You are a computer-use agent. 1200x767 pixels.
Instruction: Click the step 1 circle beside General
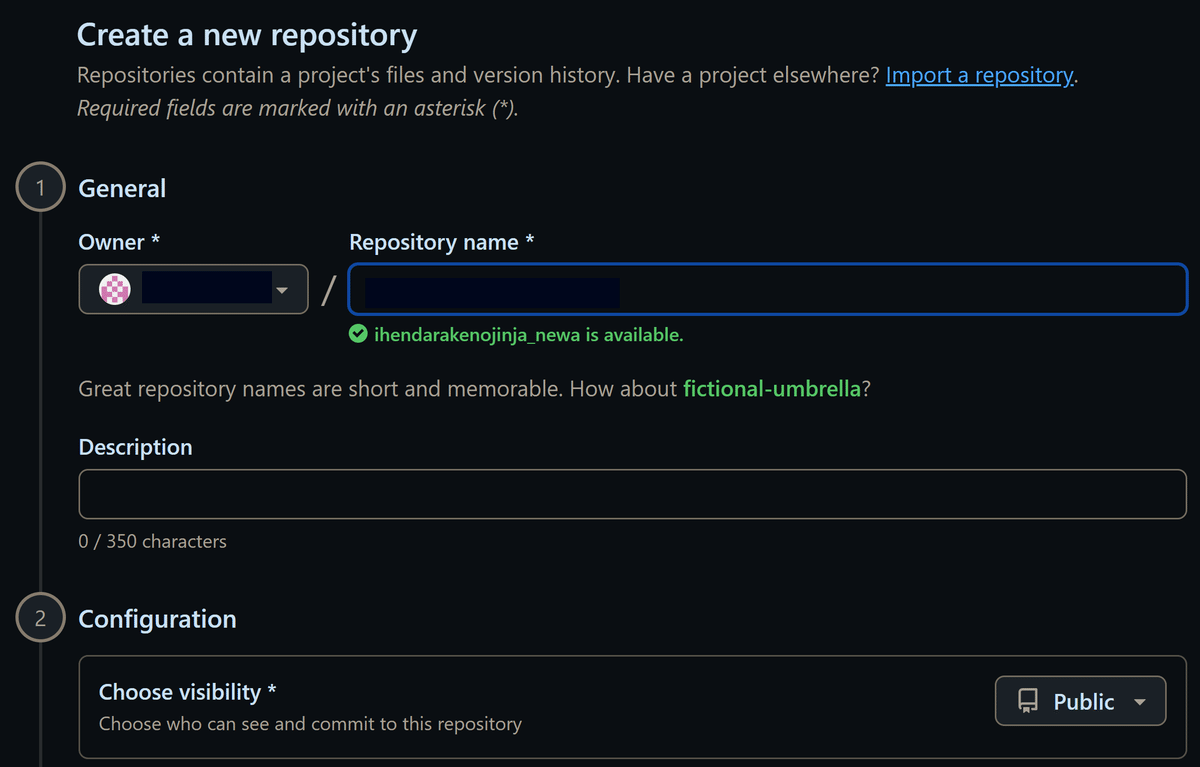(40, 186)
